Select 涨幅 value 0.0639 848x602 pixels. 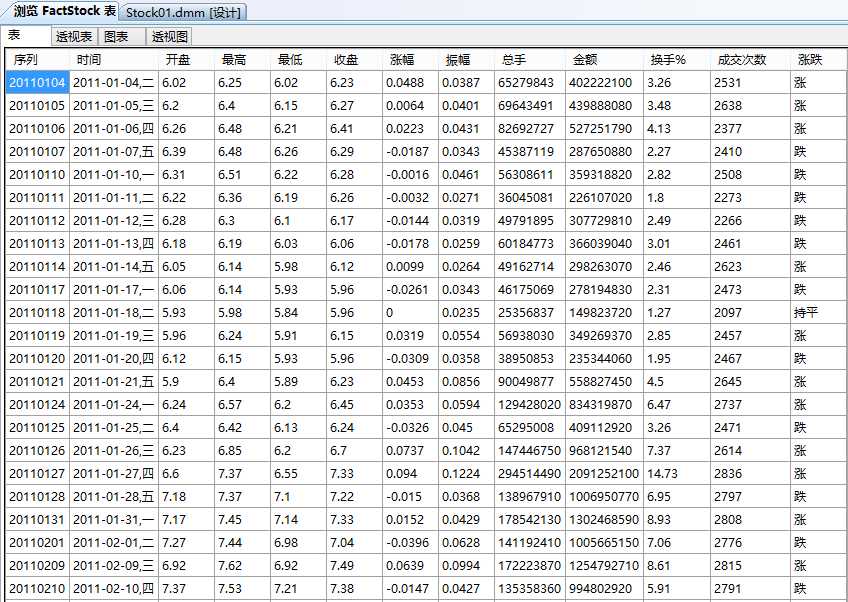(410, 565)
